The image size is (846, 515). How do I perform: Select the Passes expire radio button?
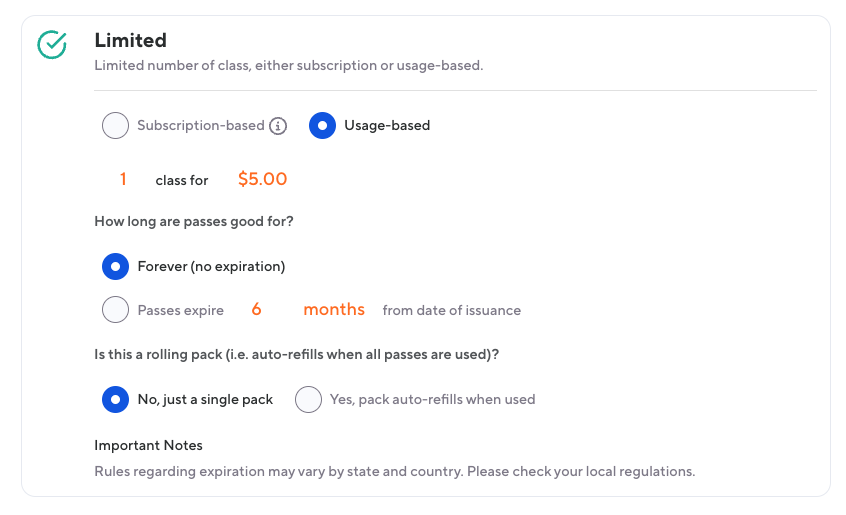(x=116, y=310)
